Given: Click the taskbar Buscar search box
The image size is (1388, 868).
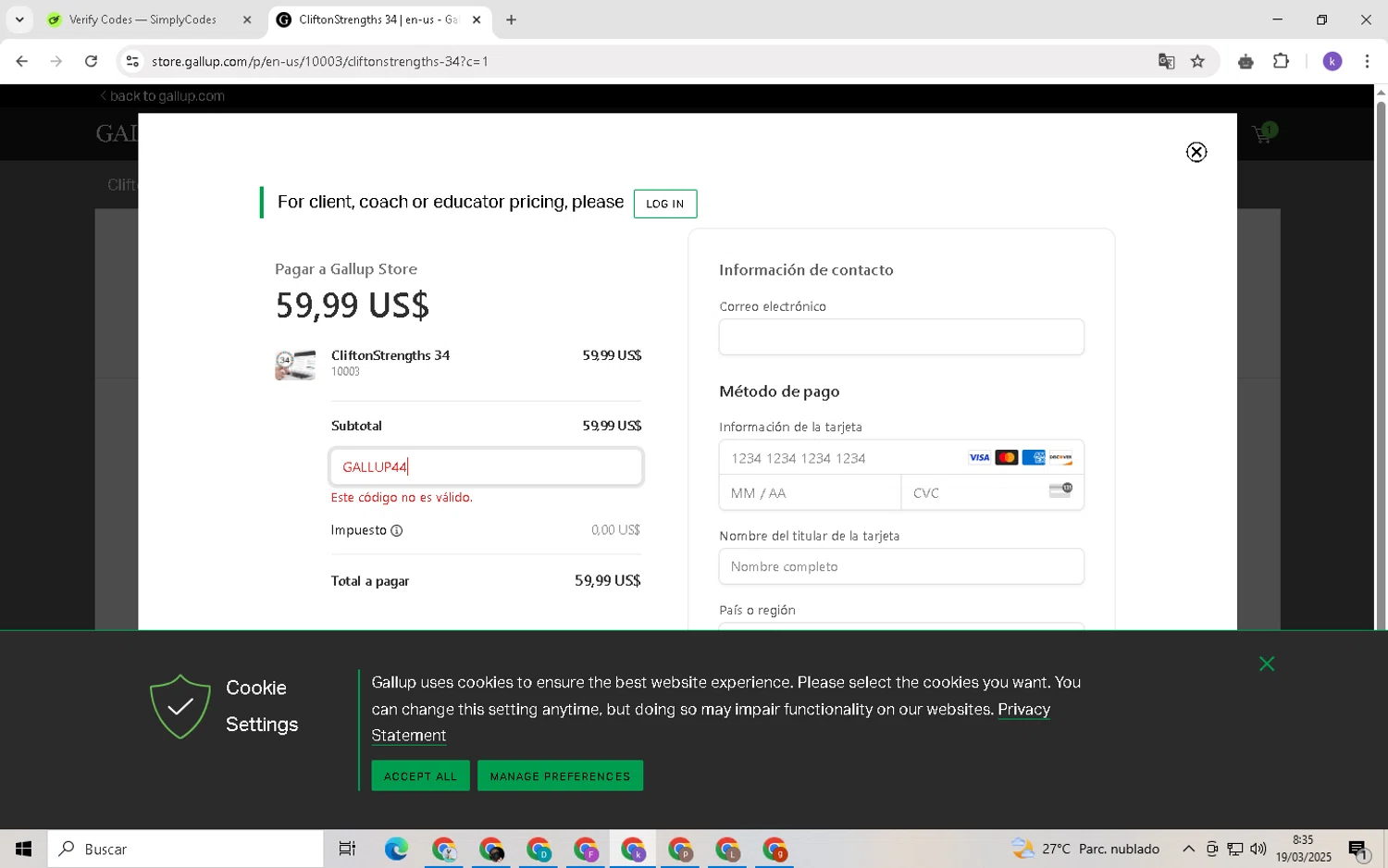Looking at the screenshot, I should pyautogui.click(x=185, y=849).
